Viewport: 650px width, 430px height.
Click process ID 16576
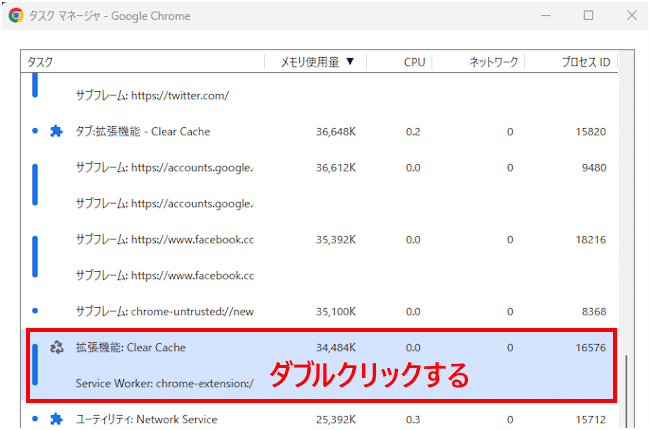pos(591,347)
